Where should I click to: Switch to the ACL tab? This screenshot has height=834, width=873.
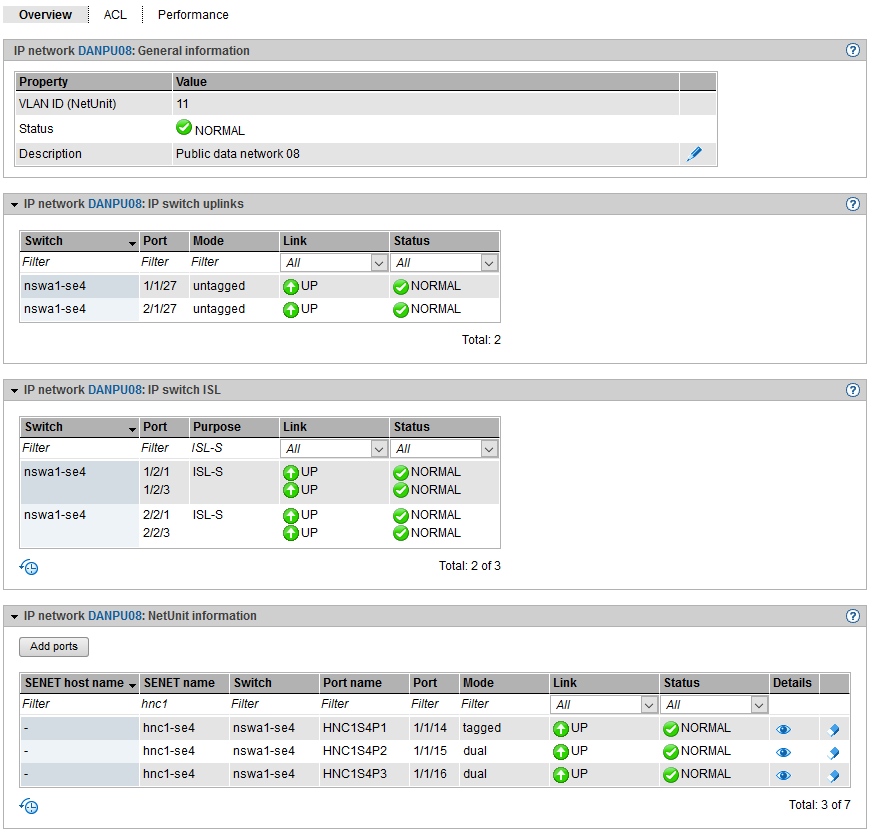[115, 14]
